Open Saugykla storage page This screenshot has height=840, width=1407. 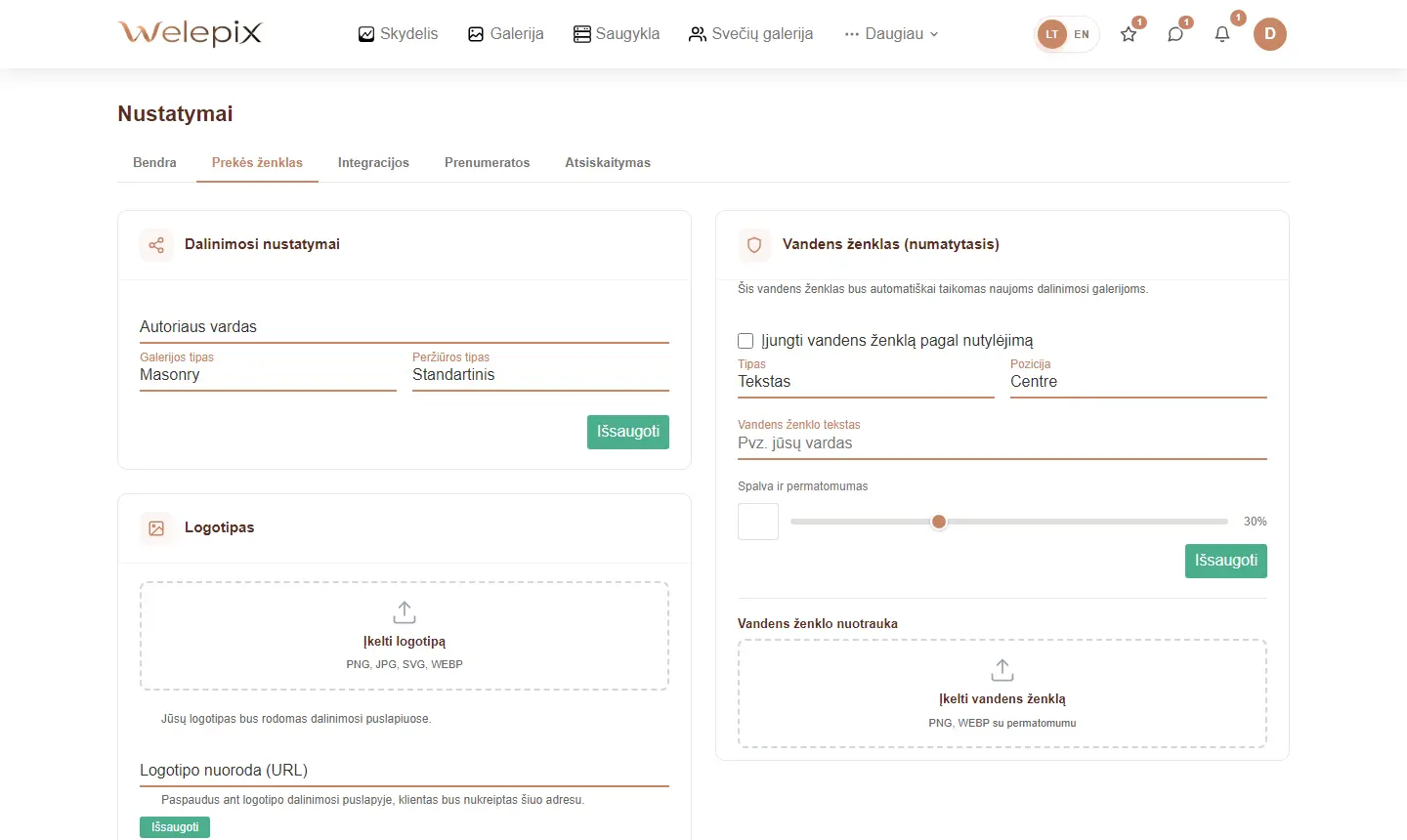pyautogui.click(x=617, y=34)
